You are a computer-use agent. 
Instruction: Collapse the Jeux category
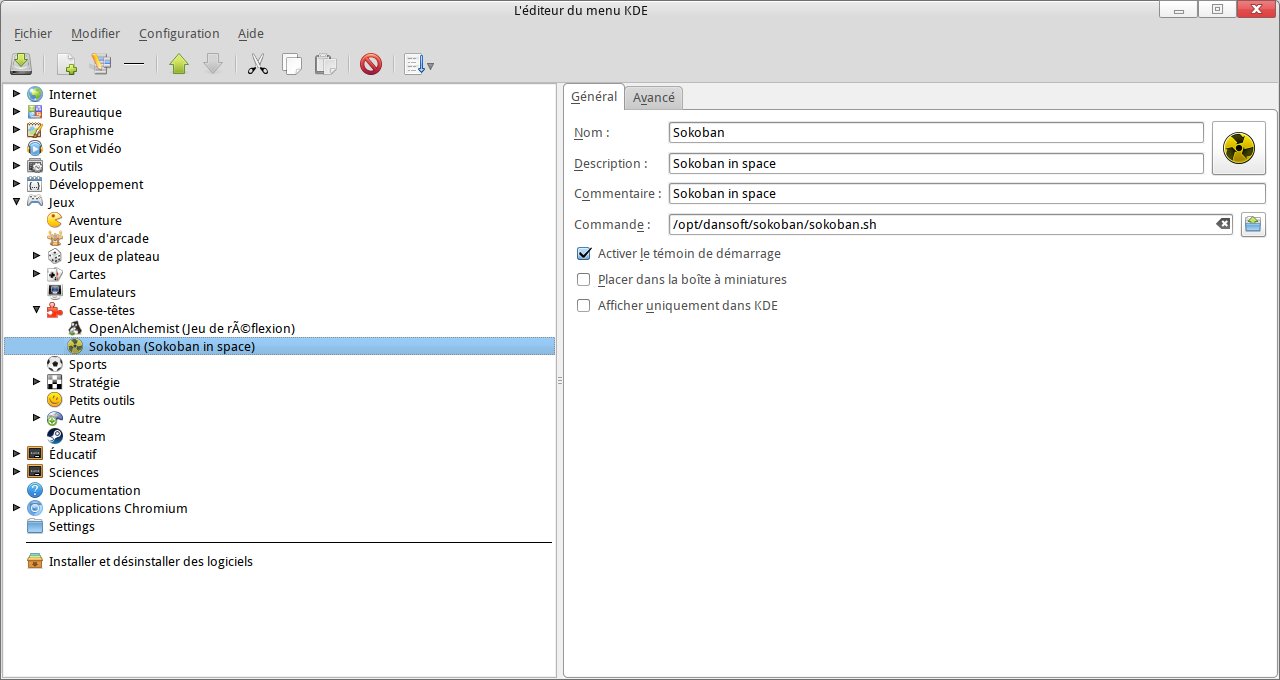tap(16, 202)
